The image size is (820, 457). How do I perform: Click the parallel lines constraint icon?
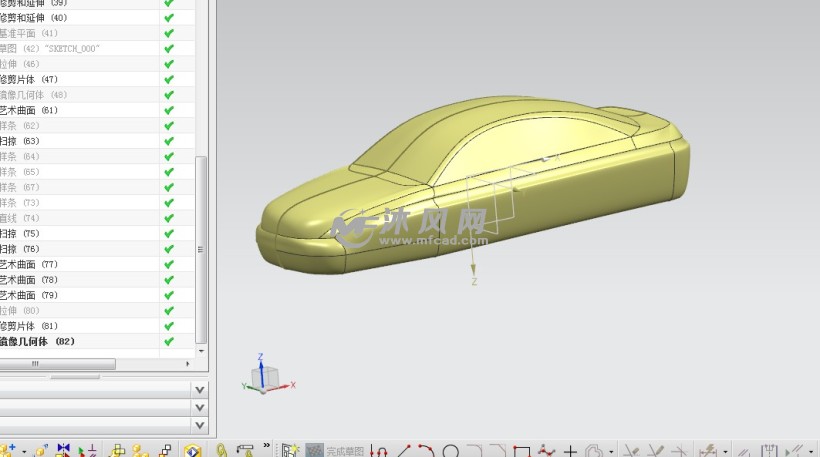pyautogui.click(x=743, y=452)
